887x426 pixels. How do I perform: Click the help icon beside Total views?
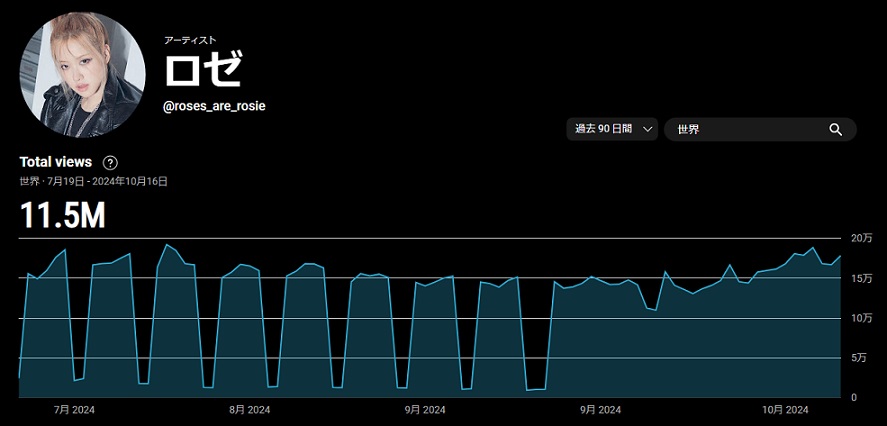110,163
